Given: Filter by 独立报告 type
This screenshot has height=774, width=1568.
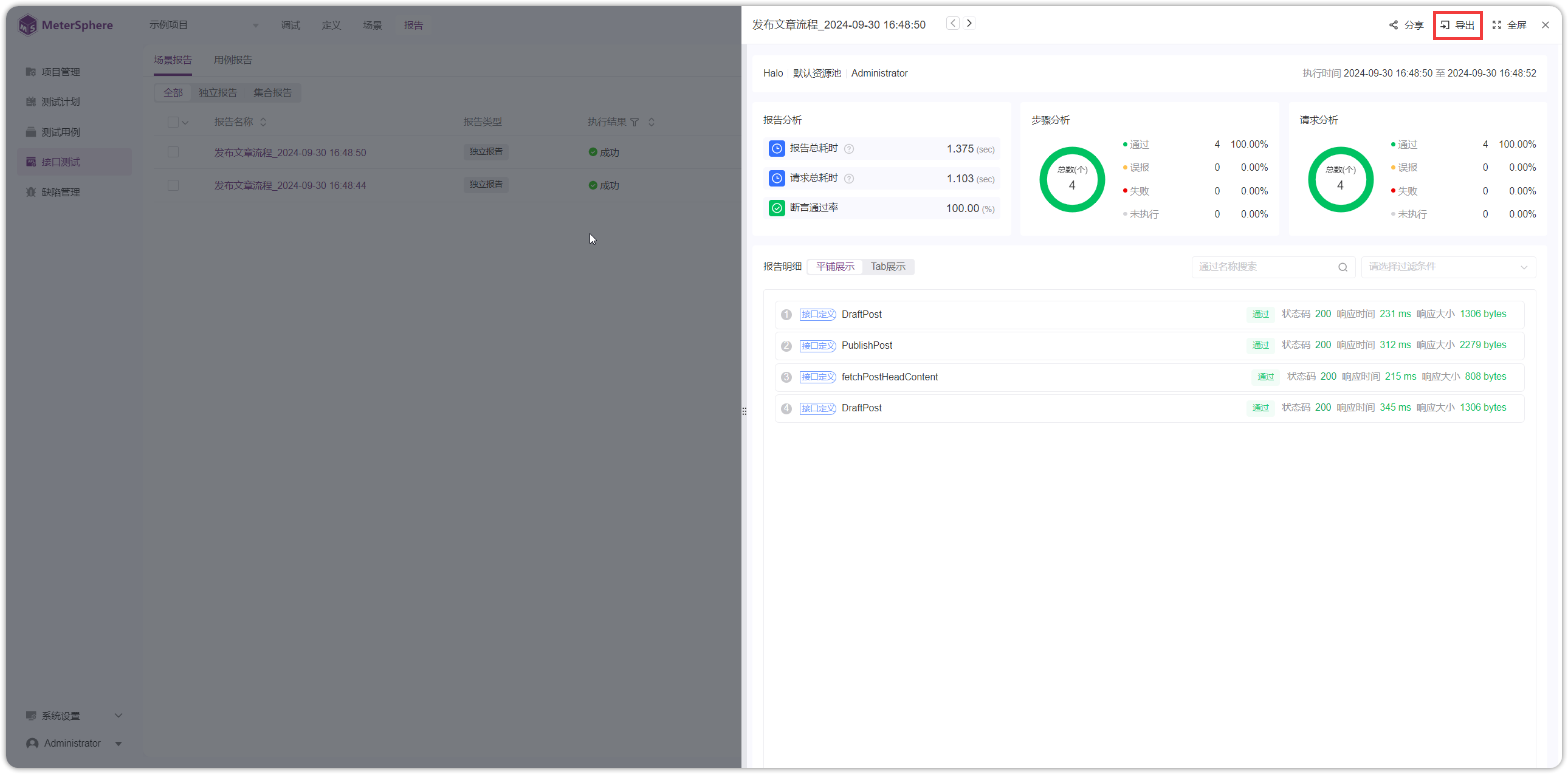Looking at the screenshot, I should pos(218,92).
